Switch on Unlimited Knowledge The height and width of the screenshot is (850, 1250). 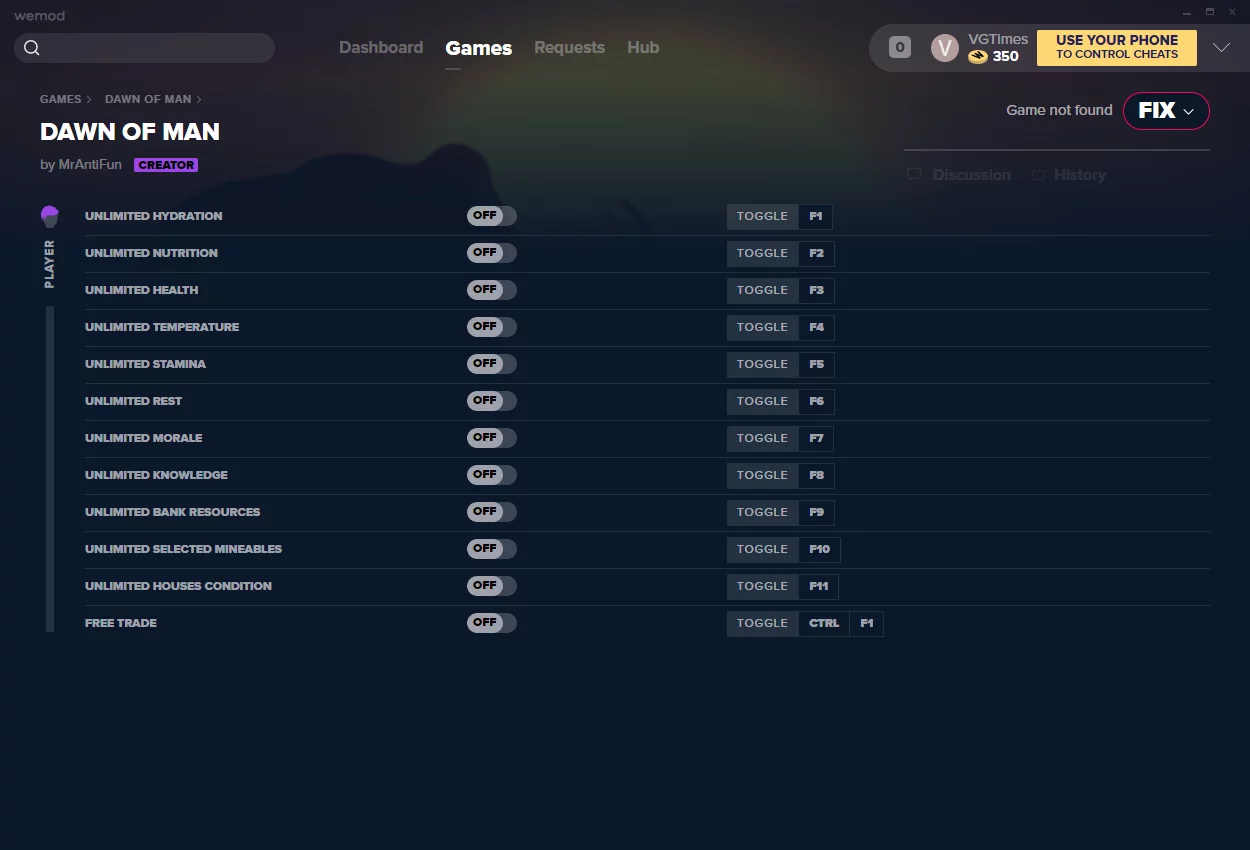[492, 475]
